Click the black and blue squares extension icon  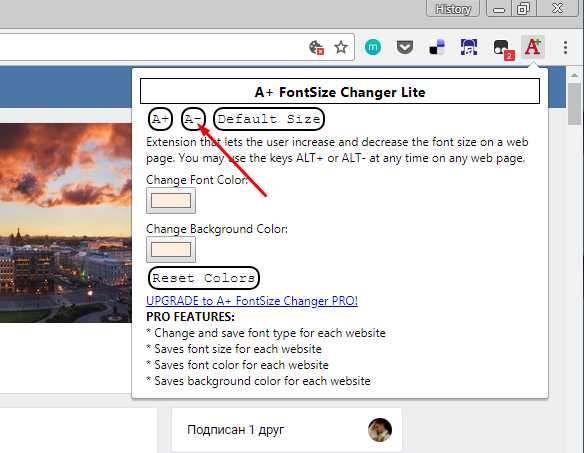[437, 47]
